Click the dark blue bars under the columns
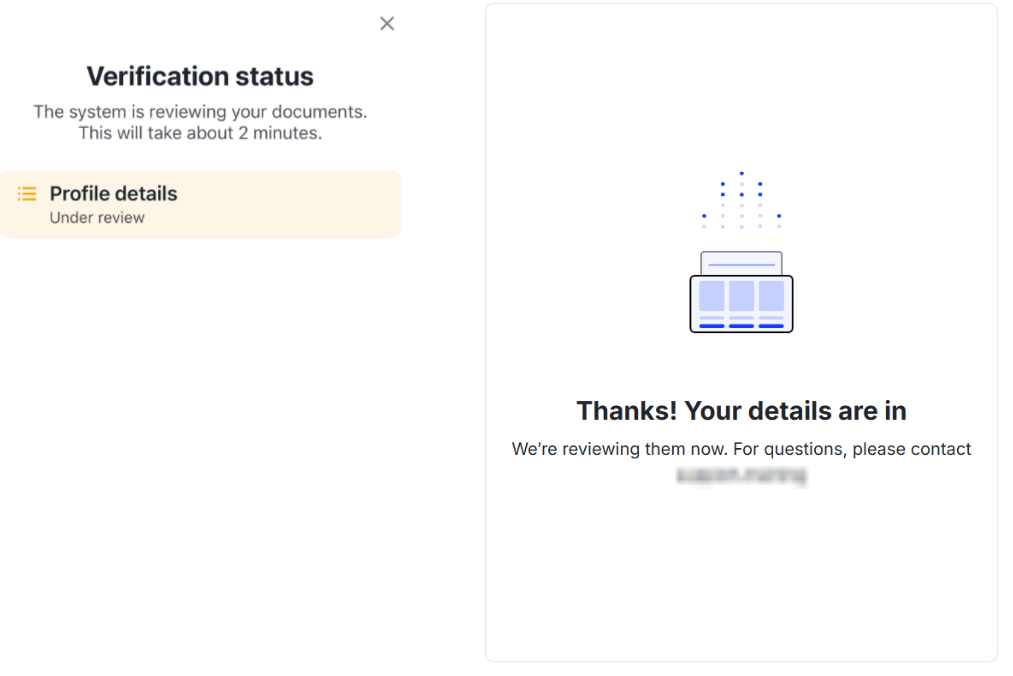 (741, 325)
